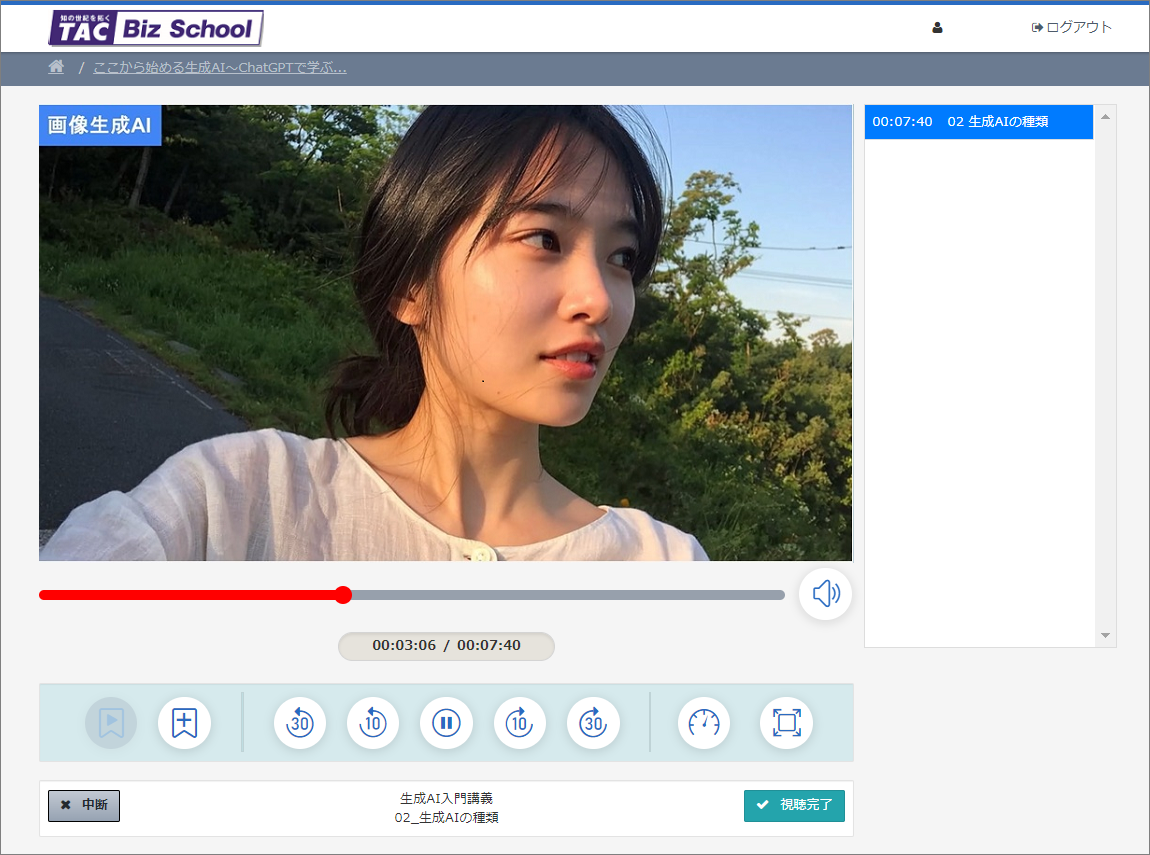The height and width of the screenshot is (855, 1150).
Task: Pause the lecture video
Action: coord(446,723)
